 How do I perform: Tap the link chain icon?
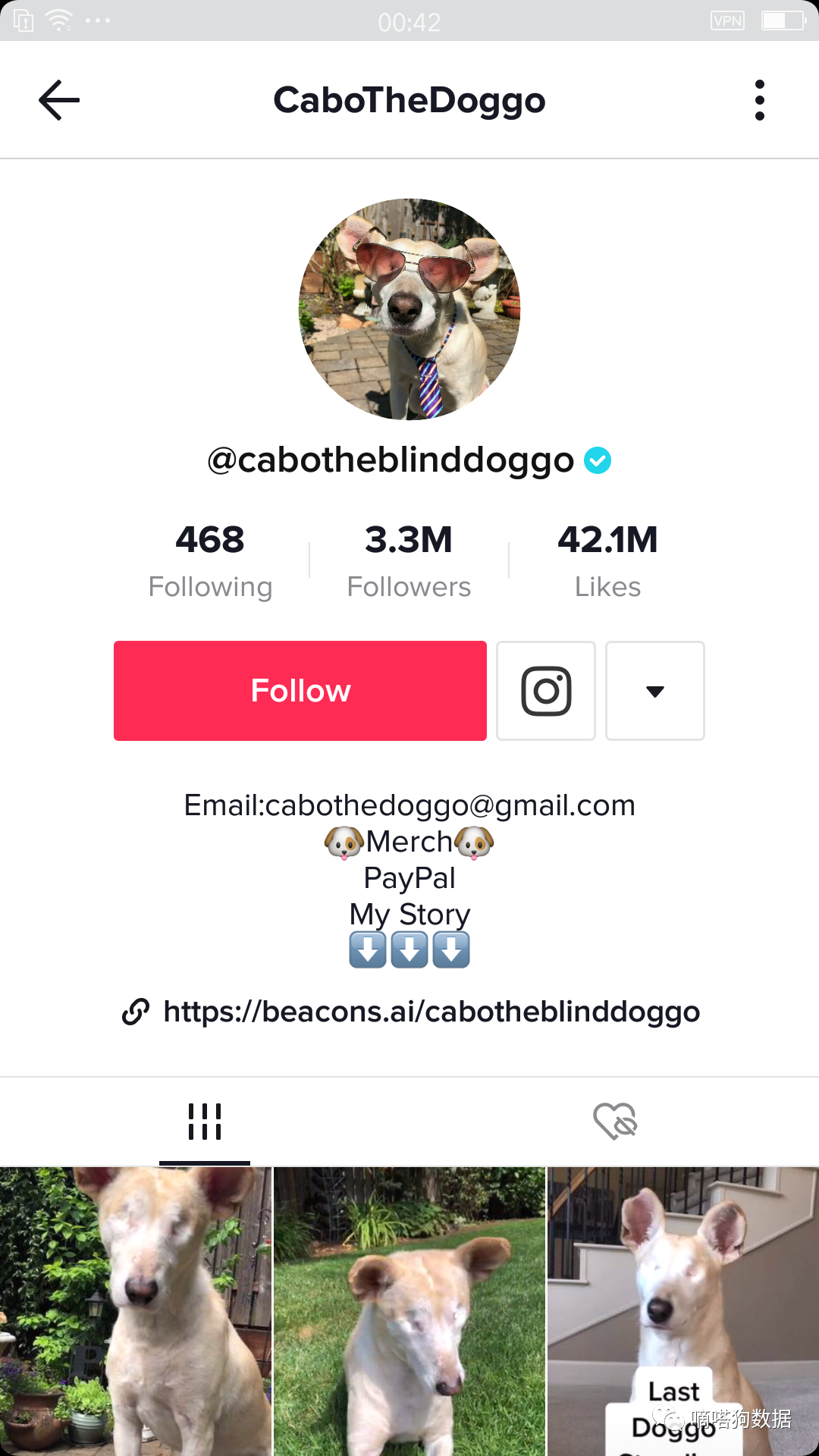[x=136, y=1012]
